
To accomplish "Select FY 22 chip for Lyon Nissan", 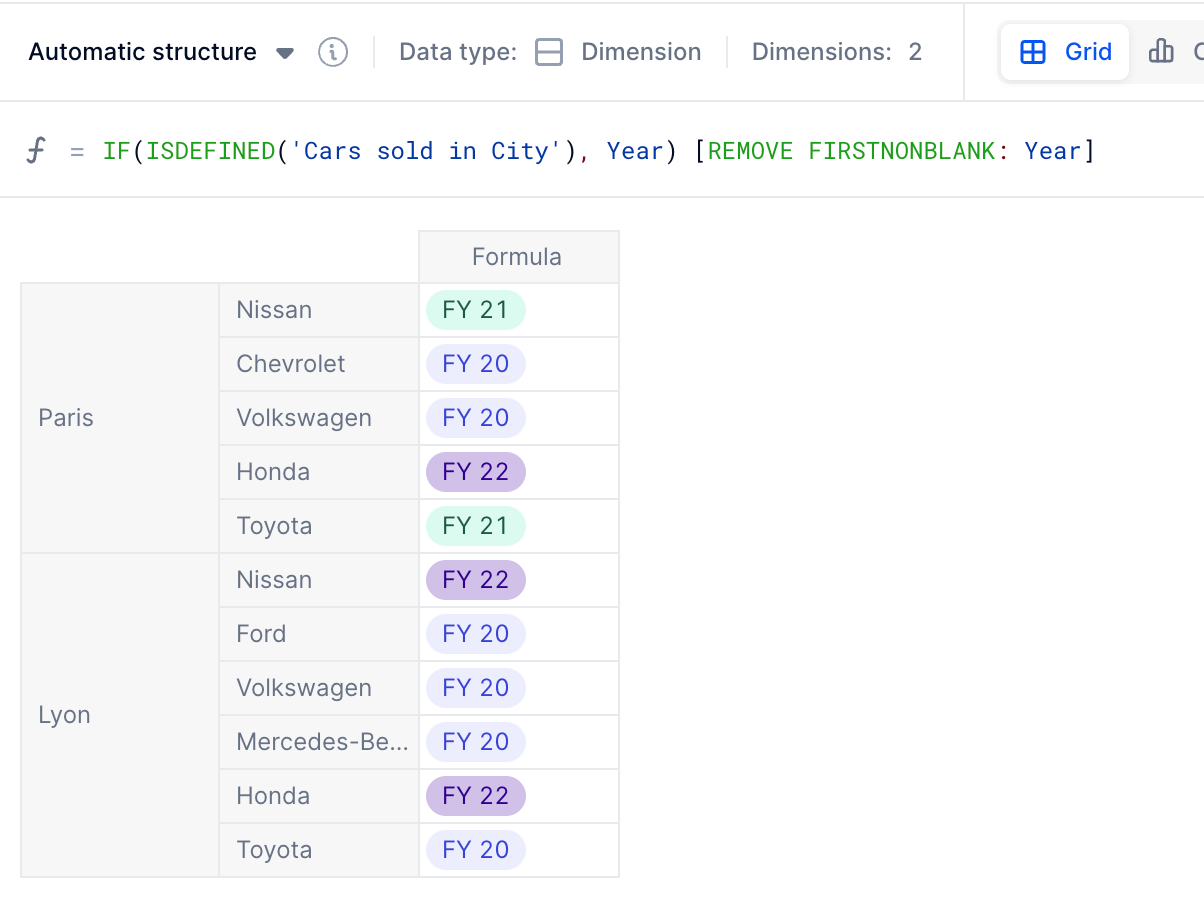I will (476, 580).
